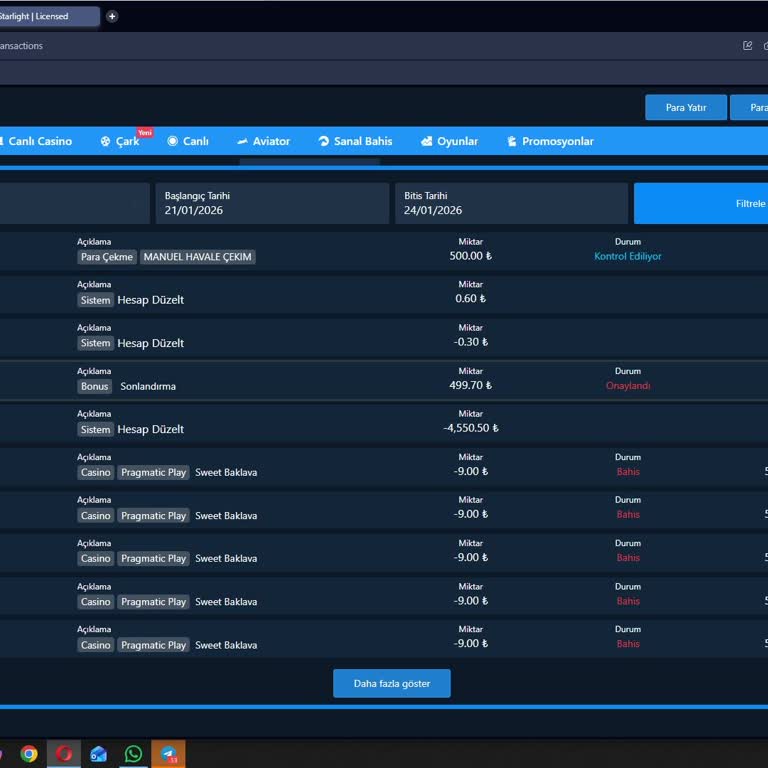Viewport: 768px width, 768px height.
Task: Open Telegram from the taskbar
Action: (168, 754)
